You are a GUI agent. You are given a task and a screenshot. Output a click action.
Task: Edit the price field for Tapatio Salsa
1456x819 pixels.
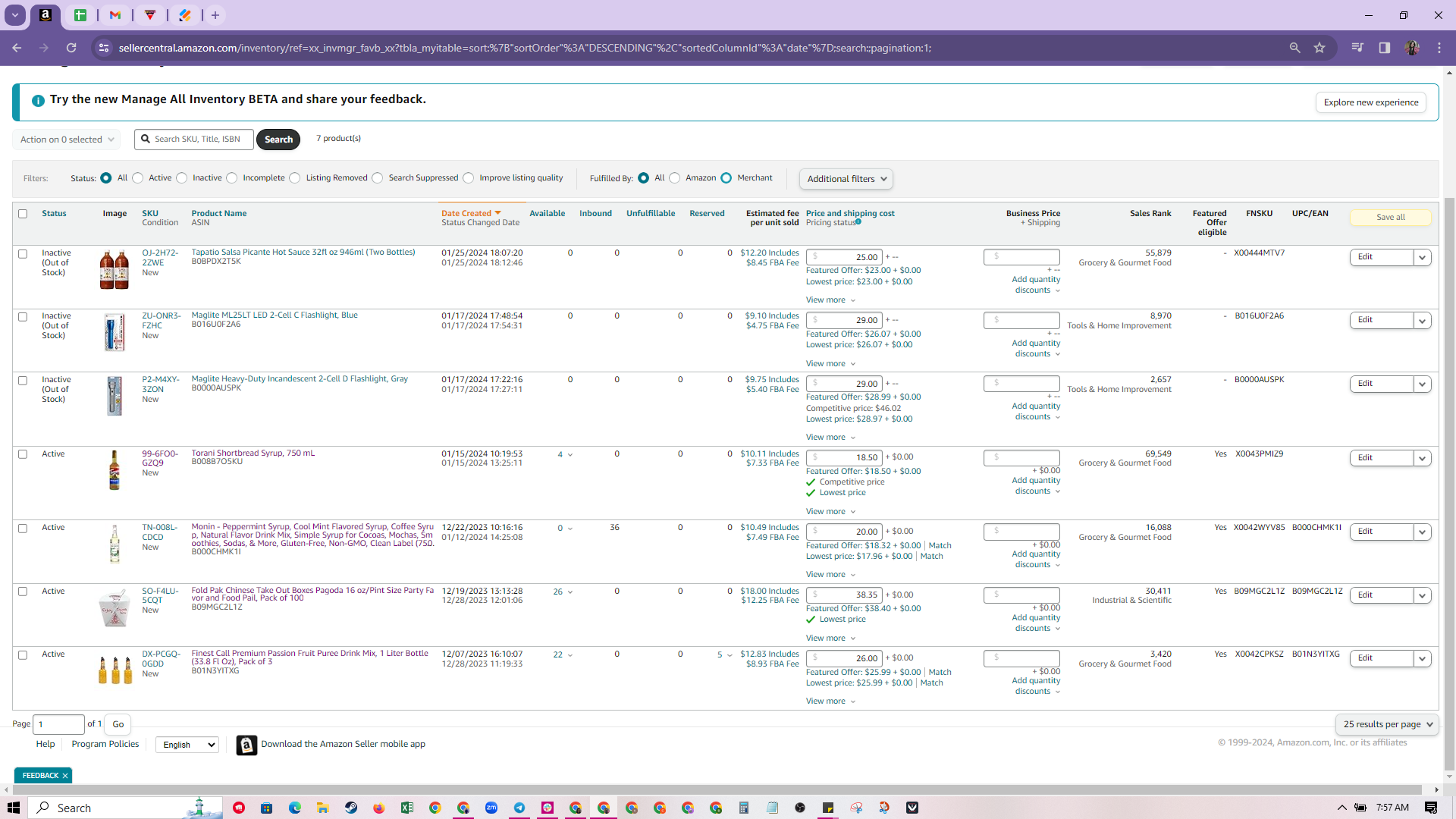844,257
